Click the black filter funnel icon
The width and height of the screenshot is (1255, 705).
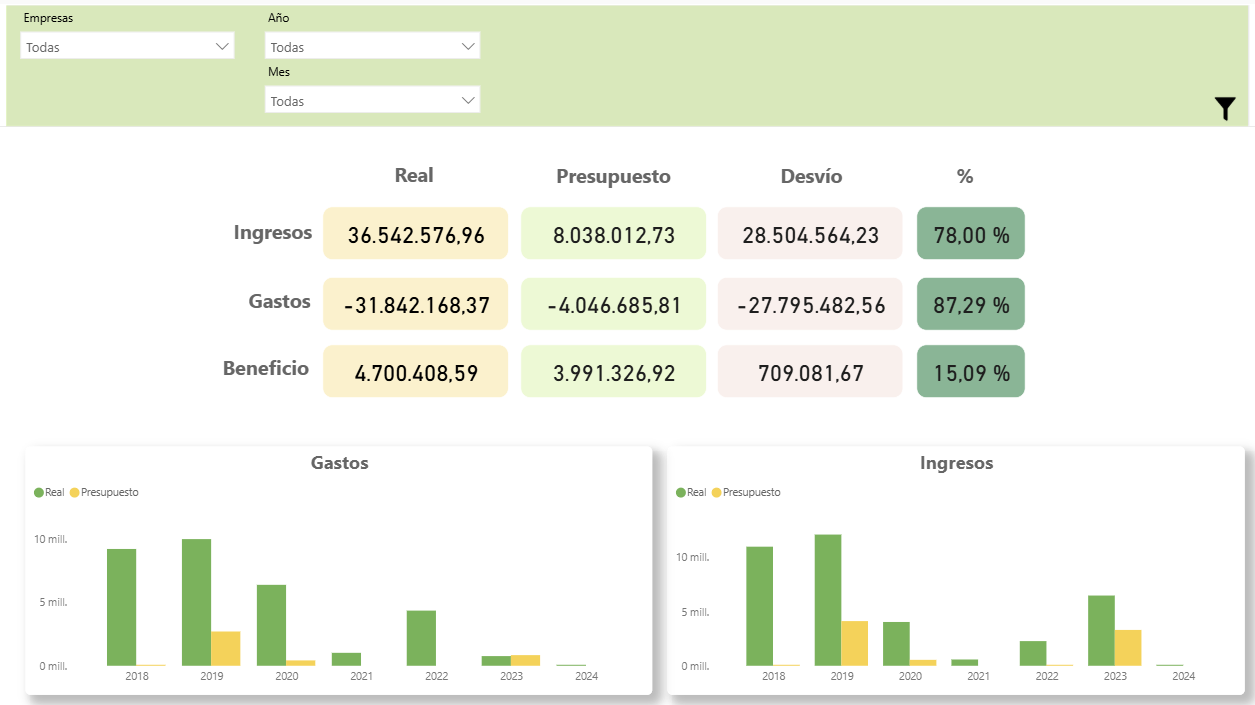tap(1225, 109)
